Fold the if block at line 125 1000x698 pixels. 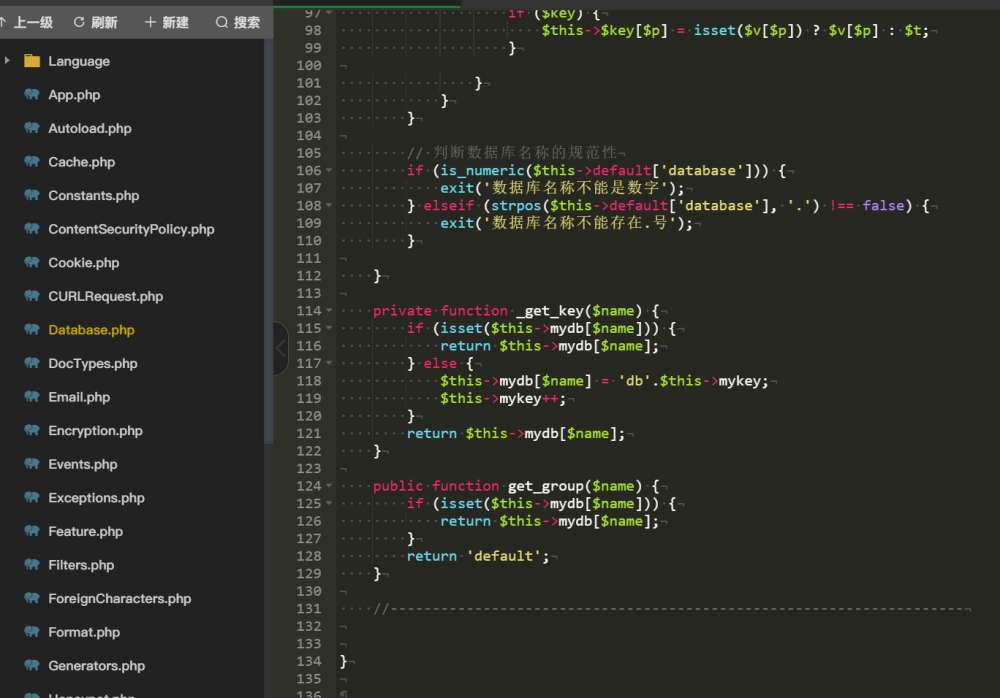coord(329,503)
